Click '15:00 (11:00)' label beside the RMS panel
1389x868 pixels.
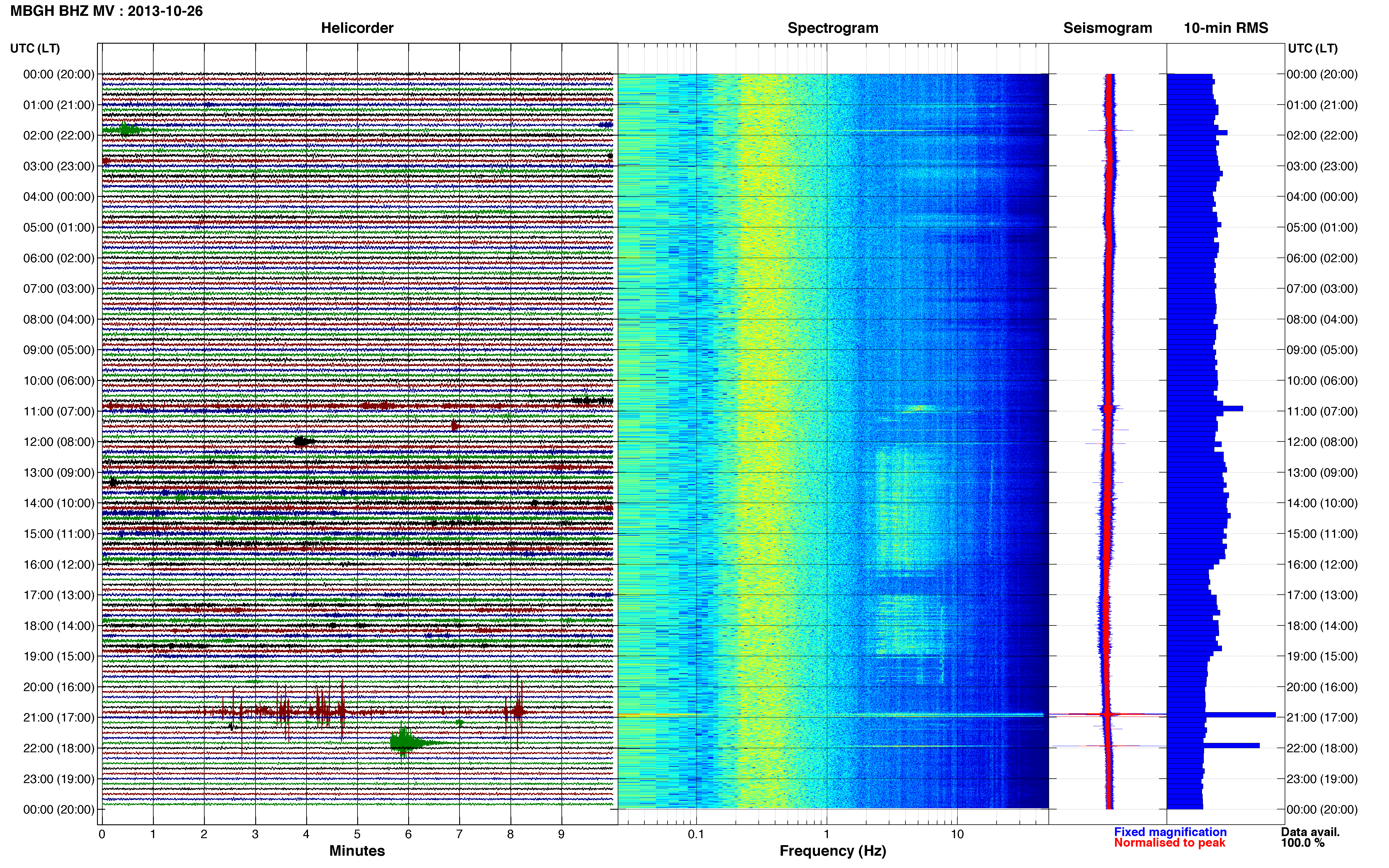(1322, 534)
